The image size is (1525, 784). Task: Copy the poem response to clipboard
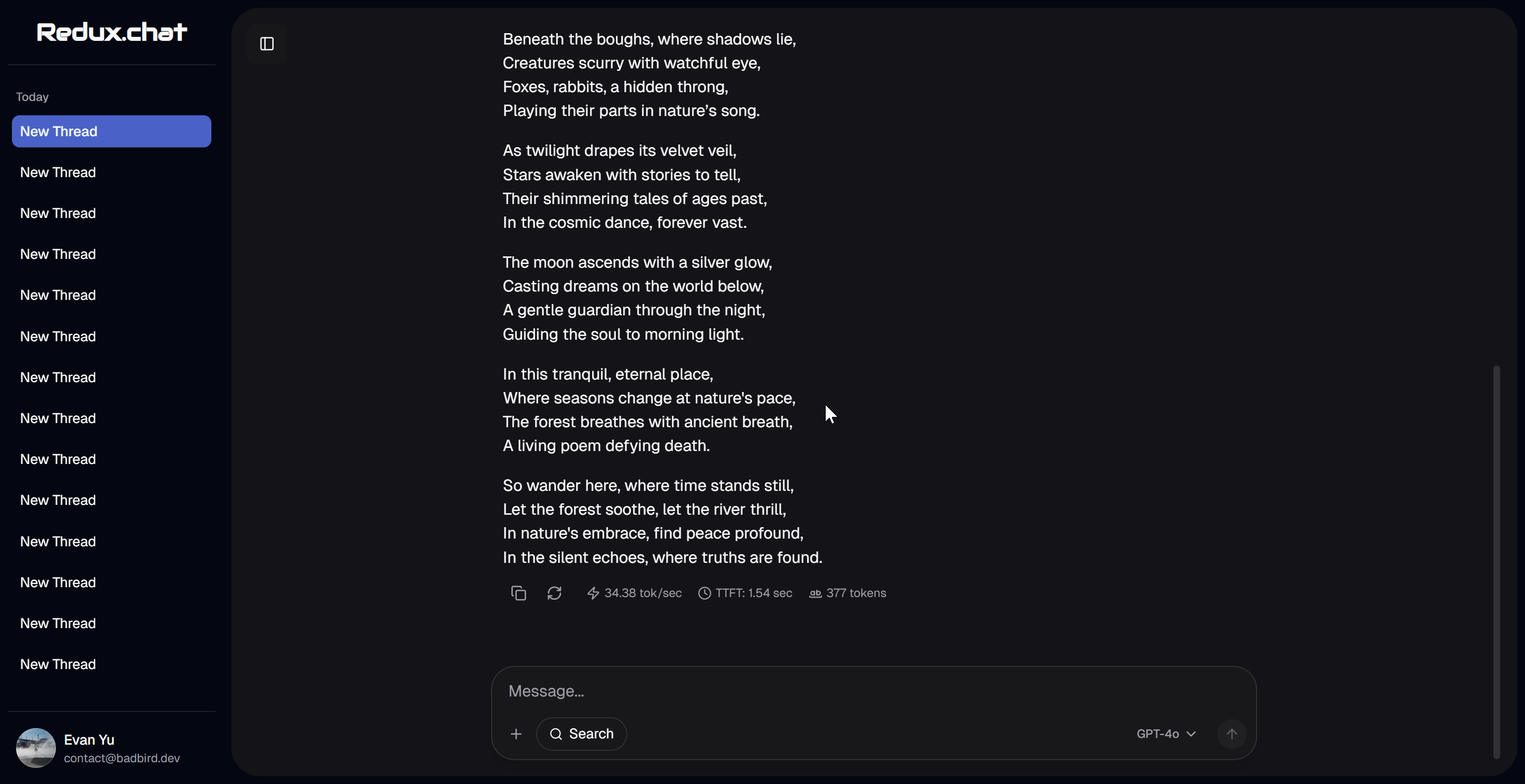(x=518, y=593)
